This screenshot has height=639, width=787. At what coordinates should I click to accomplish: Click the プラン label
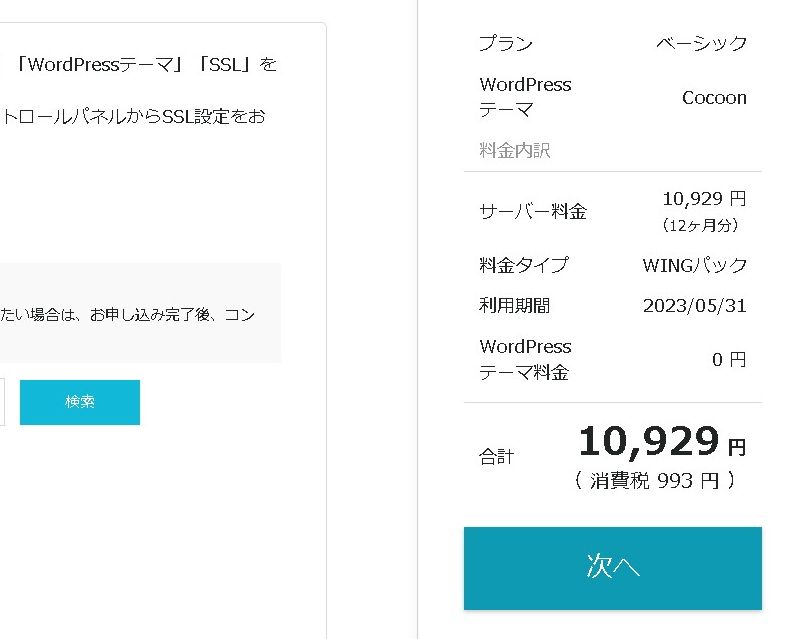click(x=505, y=44)
